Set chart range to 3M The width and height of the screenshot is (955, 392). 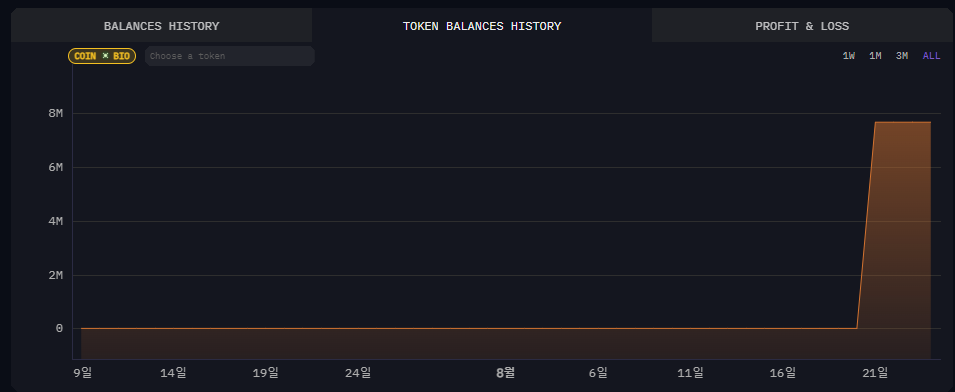901,56
